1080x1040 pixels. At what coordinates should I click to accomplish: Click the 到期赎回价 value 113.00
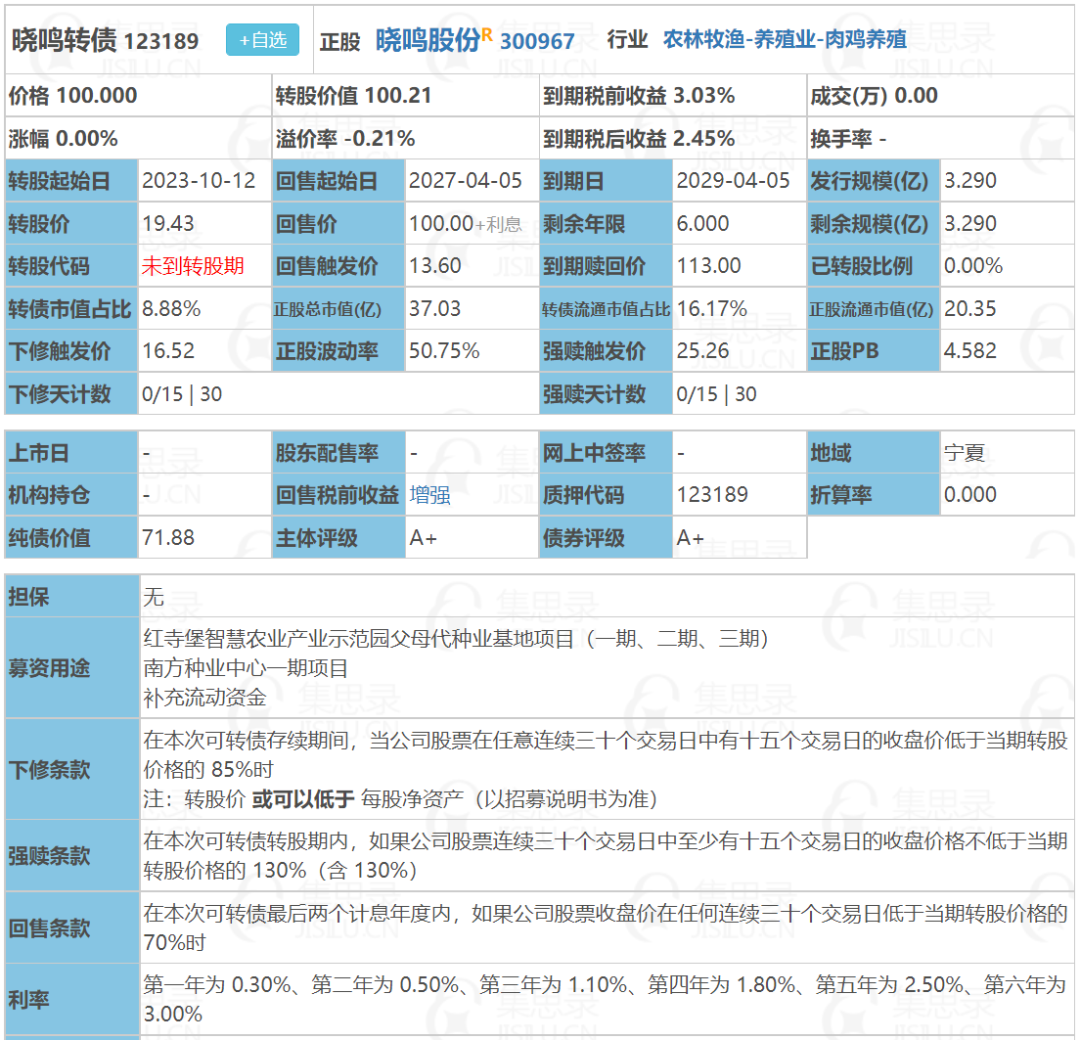pyautogui.click(x=709, y=266)
